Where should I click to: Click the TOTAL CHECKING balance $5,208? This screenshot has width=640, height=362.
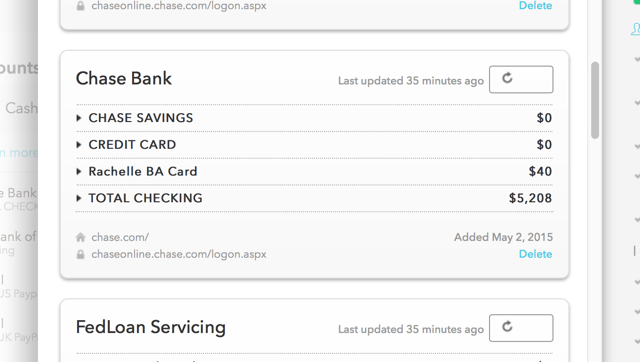530,198
